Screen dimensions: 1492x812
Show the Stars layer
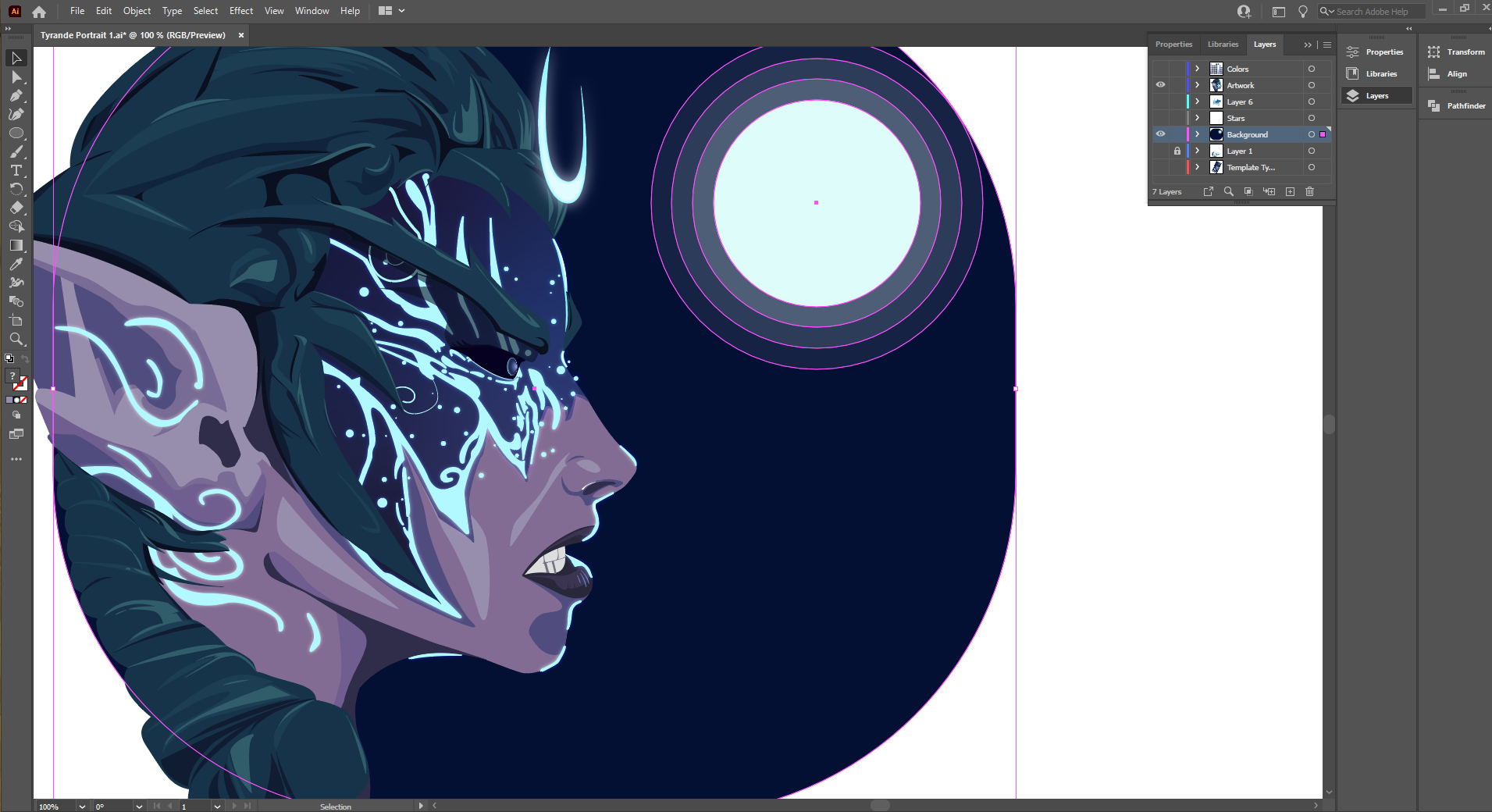[1160, 118]
